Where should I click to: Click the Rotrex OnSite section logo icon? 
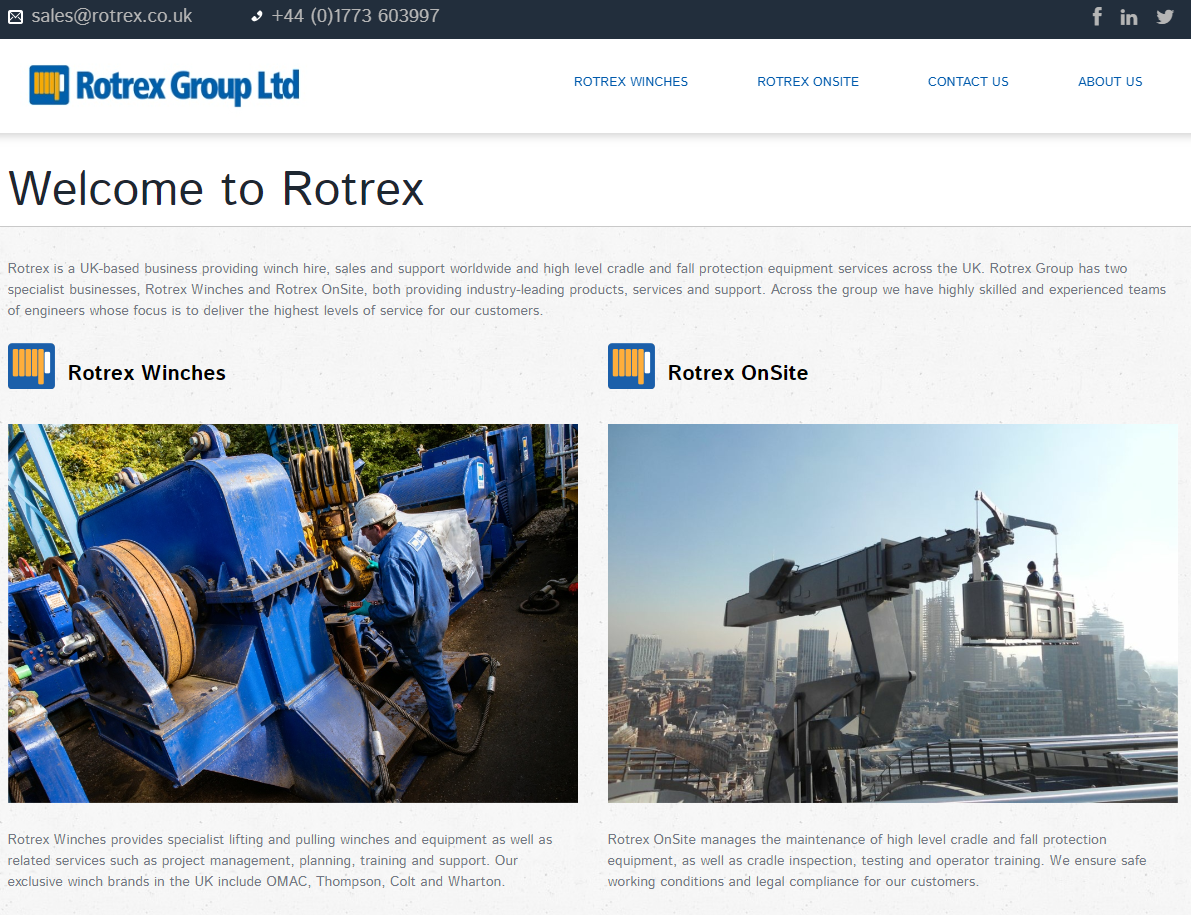(631, 366)
